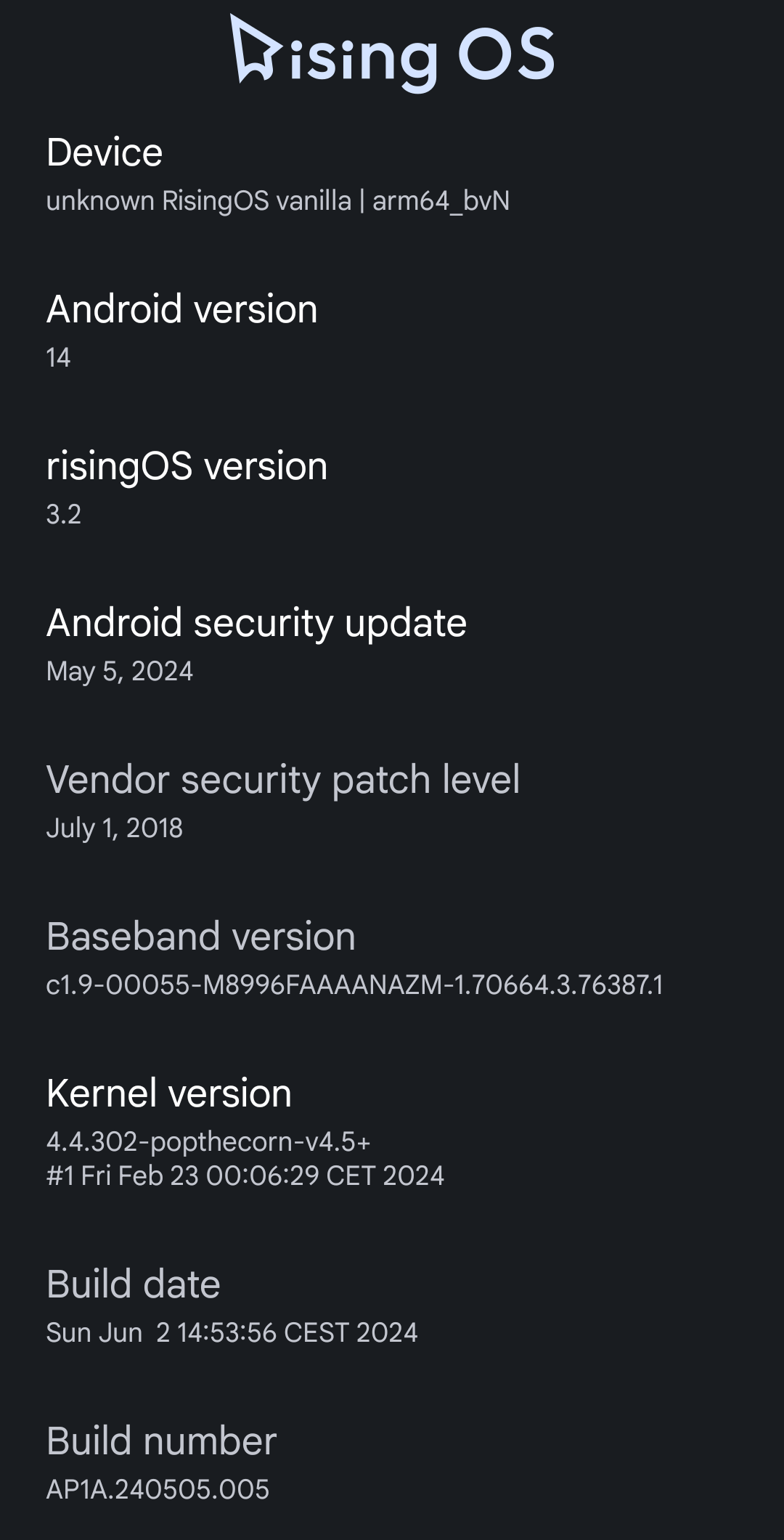Screen dimensions: 784x1540
Task: Tap the May 5, 2024 security date
Action: coord(120,672)
